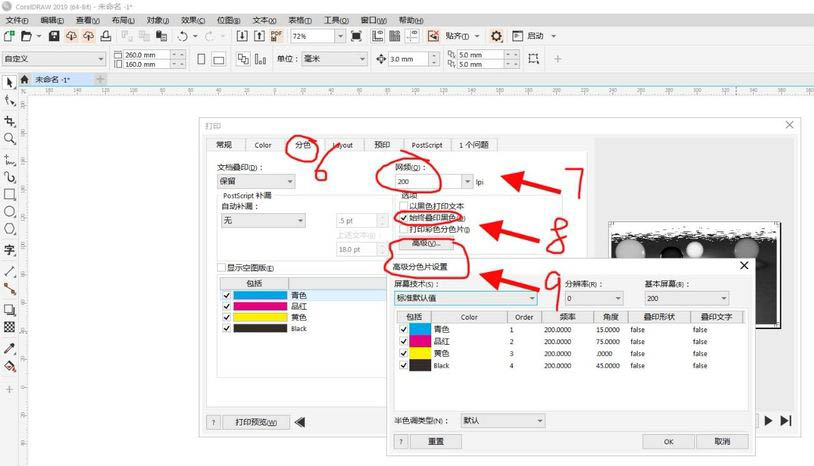
Task: Select the Interactive Fill bucket tool
Action: coord(9,366)
